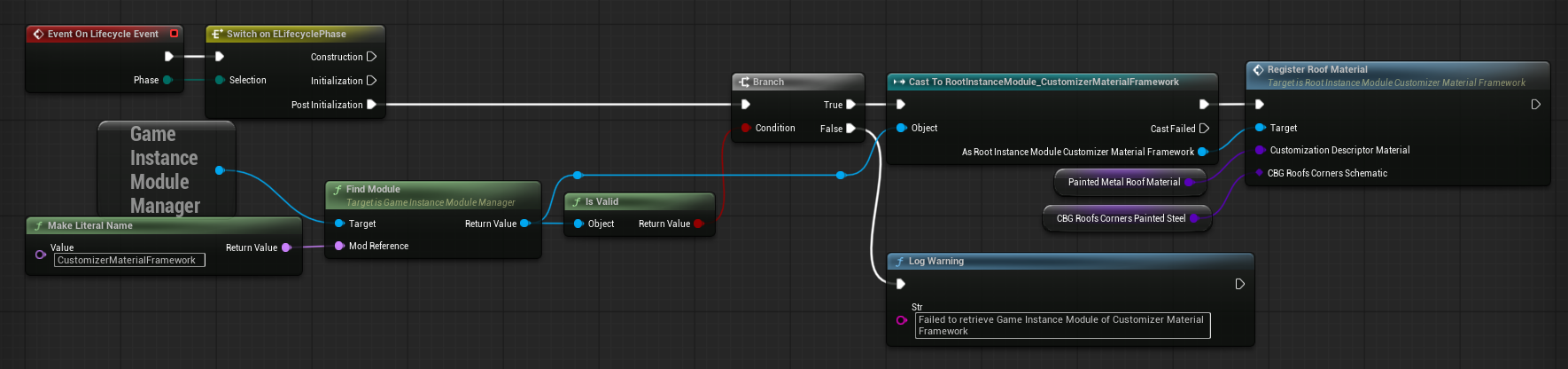
Task: Select the Log Warning node title
Action: [x=936, y=261]
